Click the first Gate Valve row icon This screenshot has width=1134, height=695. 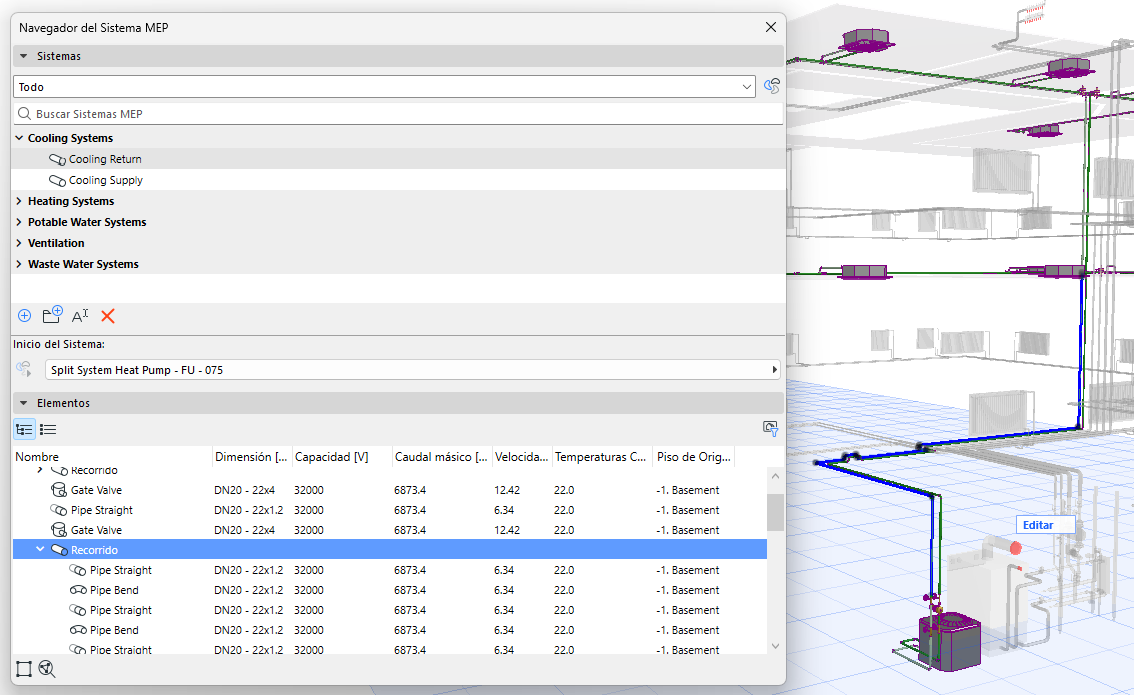(x=59, y=490)
